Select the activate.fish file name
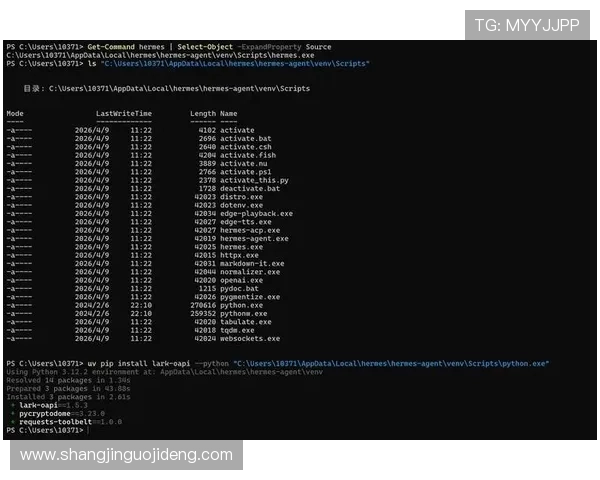Screen dimensions: 600x480 [248, 155]
